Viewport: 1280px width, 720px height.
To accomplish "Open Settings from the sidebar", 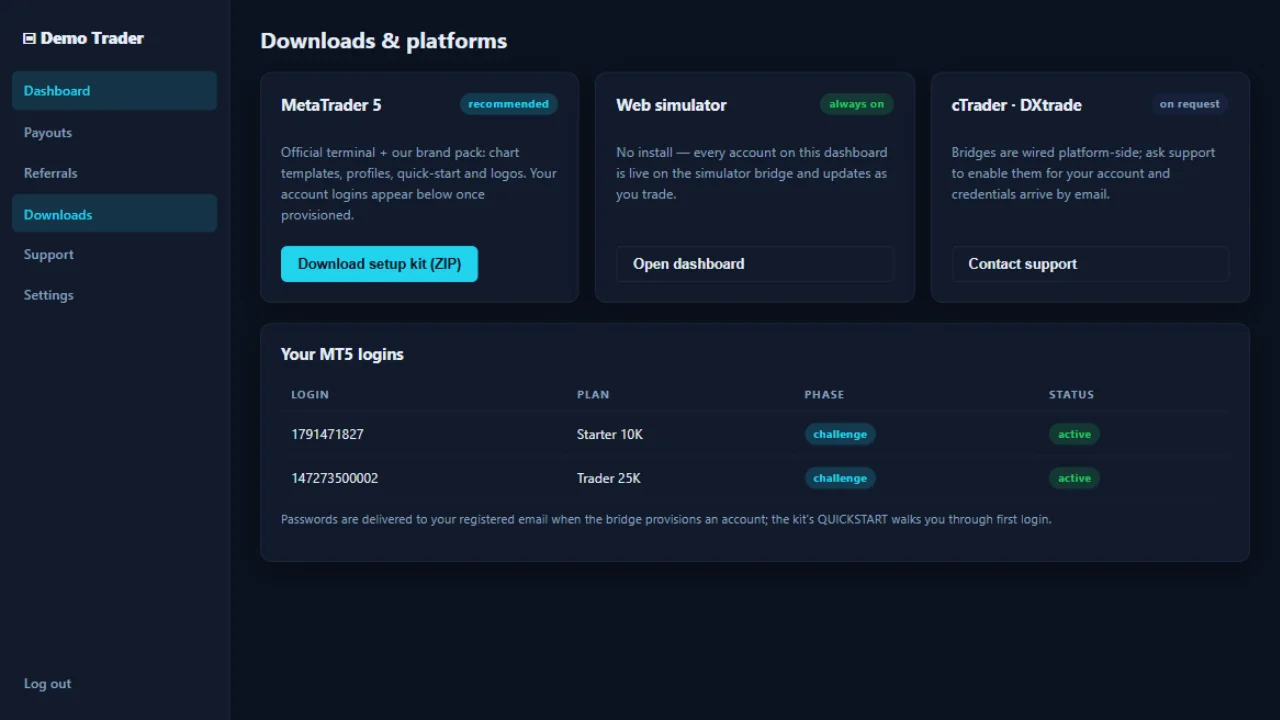I will 114,295.
